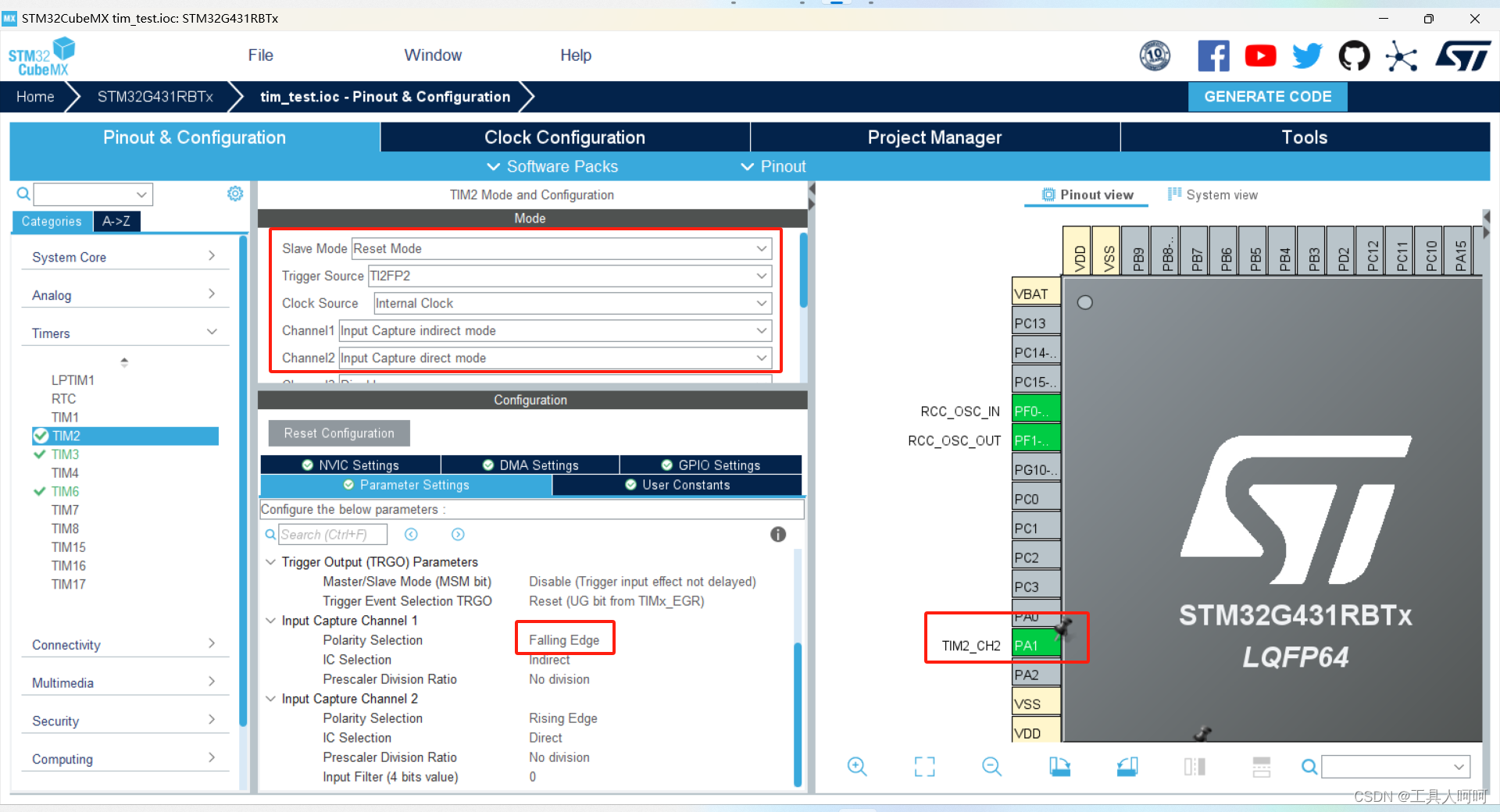Go to previous parameter search result
The image size is (1500, 812).
click(x=411, y=534)
